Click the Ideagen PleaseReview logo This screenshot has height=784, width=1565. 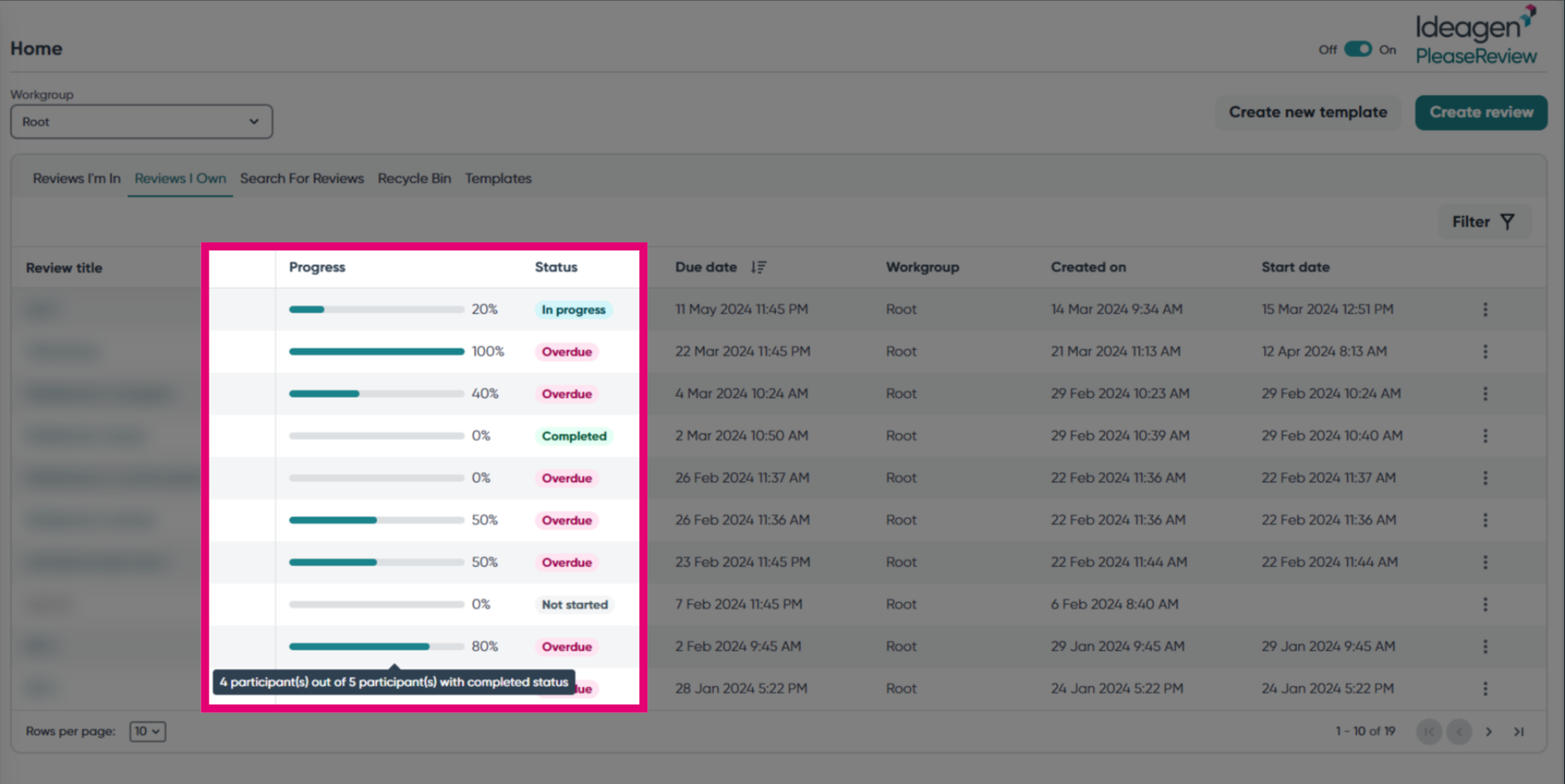click(1477, 35)
